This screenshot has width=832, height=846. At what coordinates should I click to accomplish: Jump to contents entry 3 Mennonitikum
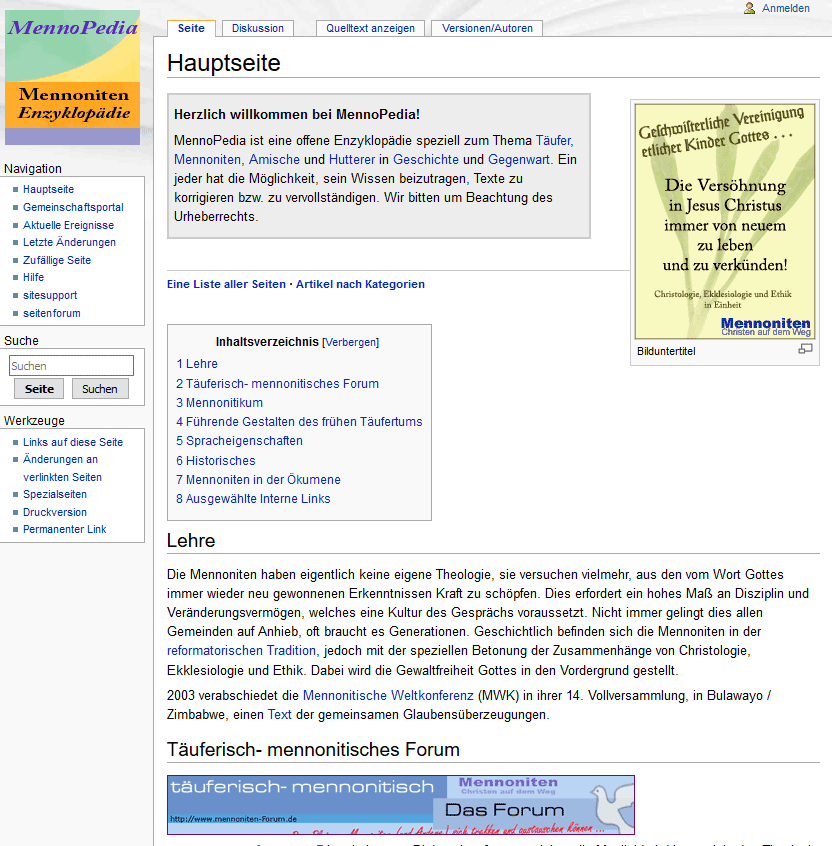click(220, 402)
